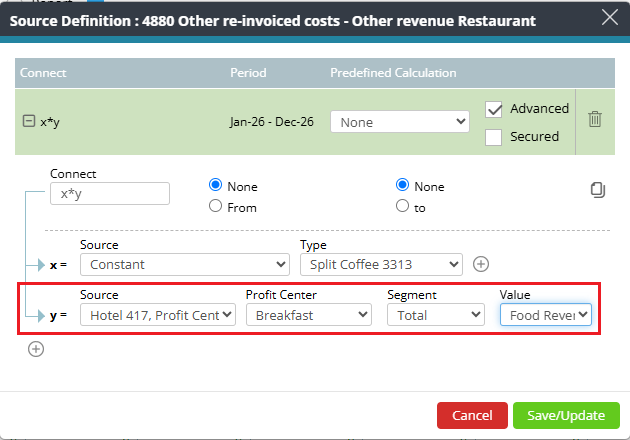Click the plus icon below the y row
This screenshot has width=630, height=440.
point(36,349)
